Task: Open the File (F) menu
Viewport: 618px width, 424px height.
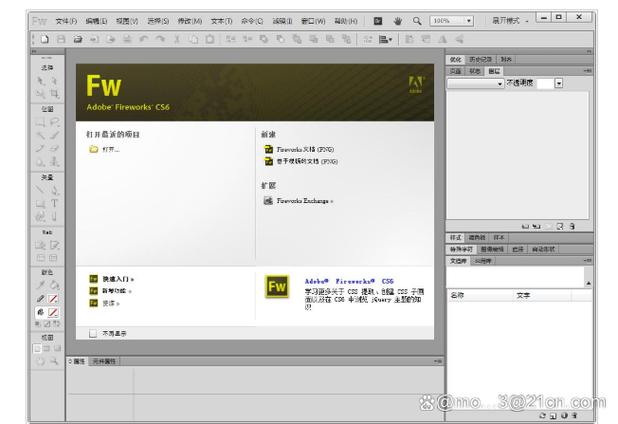Action: 66,21
